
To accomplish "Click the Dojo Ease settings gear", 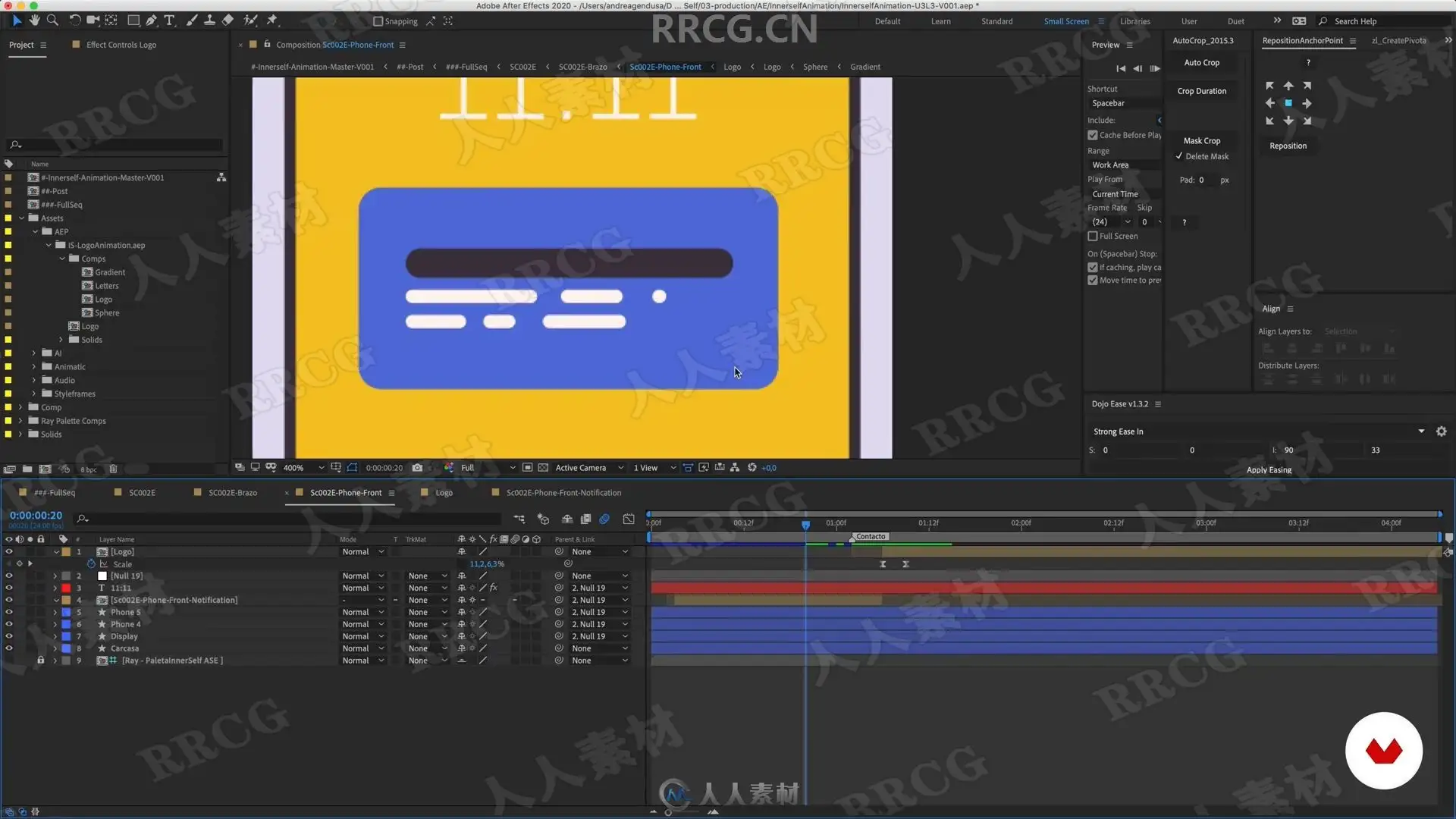I will (1441, 431).
